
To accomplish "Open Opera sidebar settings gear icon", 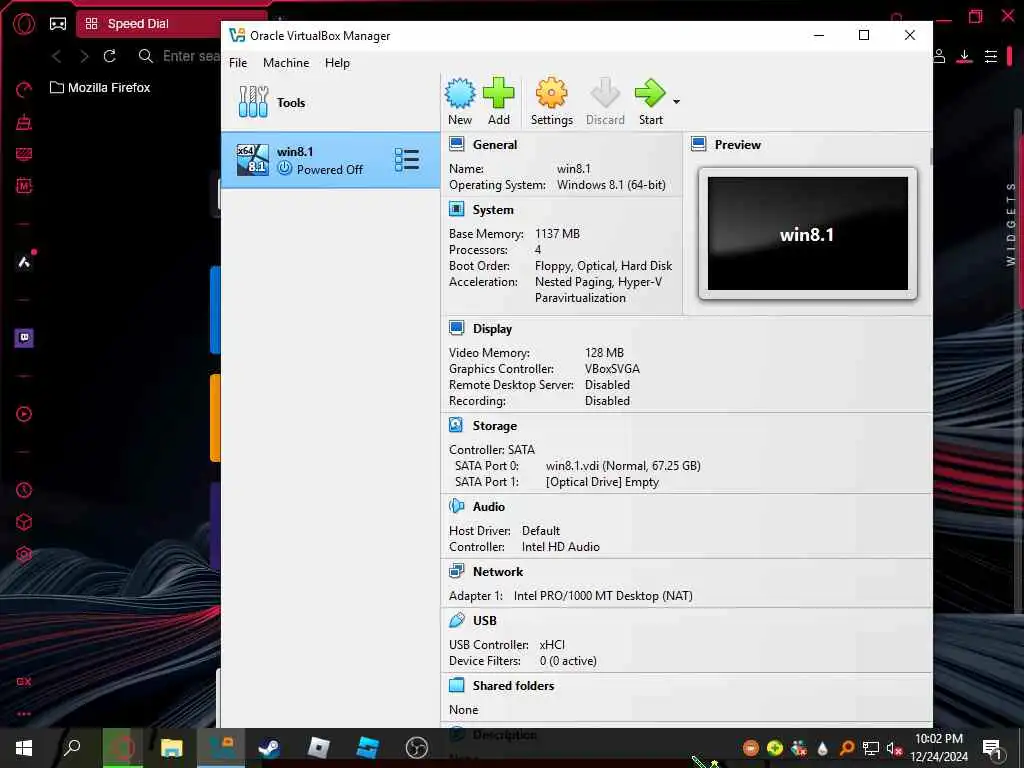I will click(x=24, y=554).
